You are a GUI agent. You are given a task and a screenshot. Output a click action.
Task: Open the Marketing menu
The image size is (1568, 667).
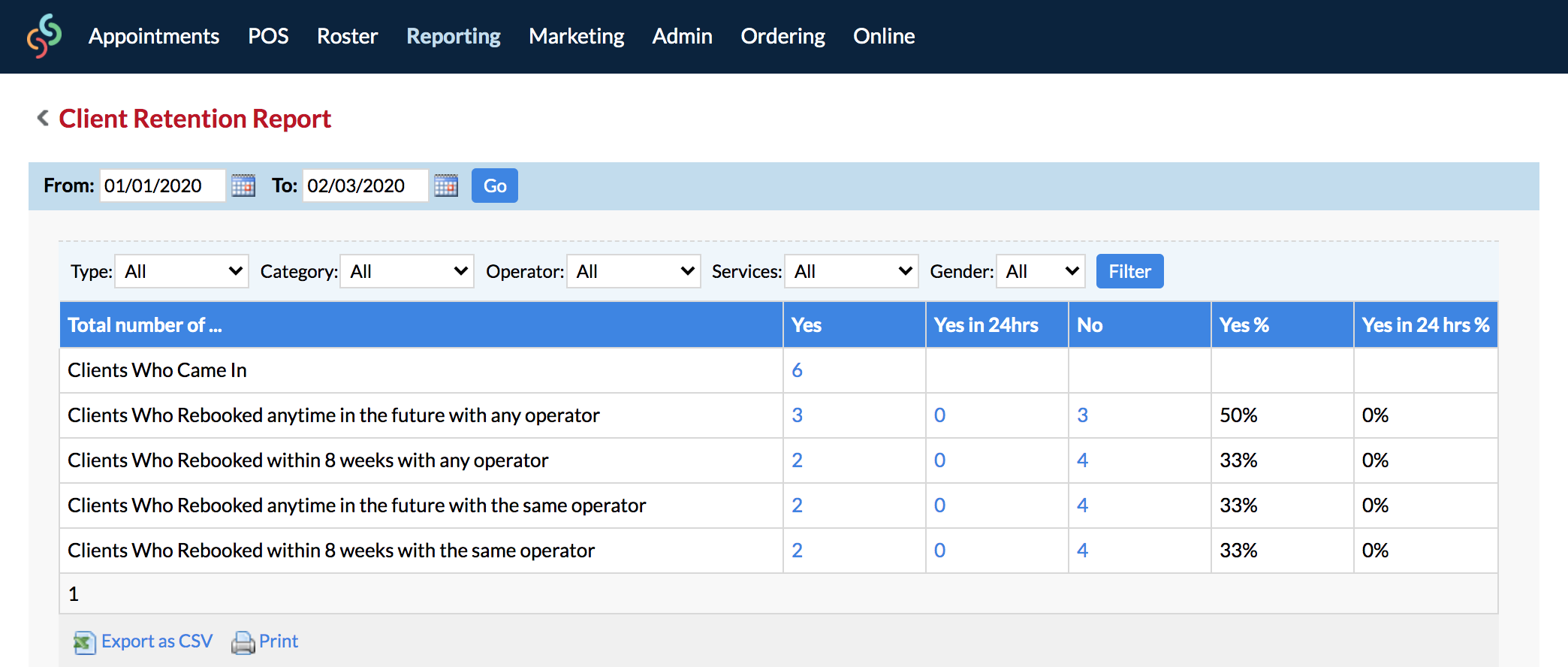point(576,36)
